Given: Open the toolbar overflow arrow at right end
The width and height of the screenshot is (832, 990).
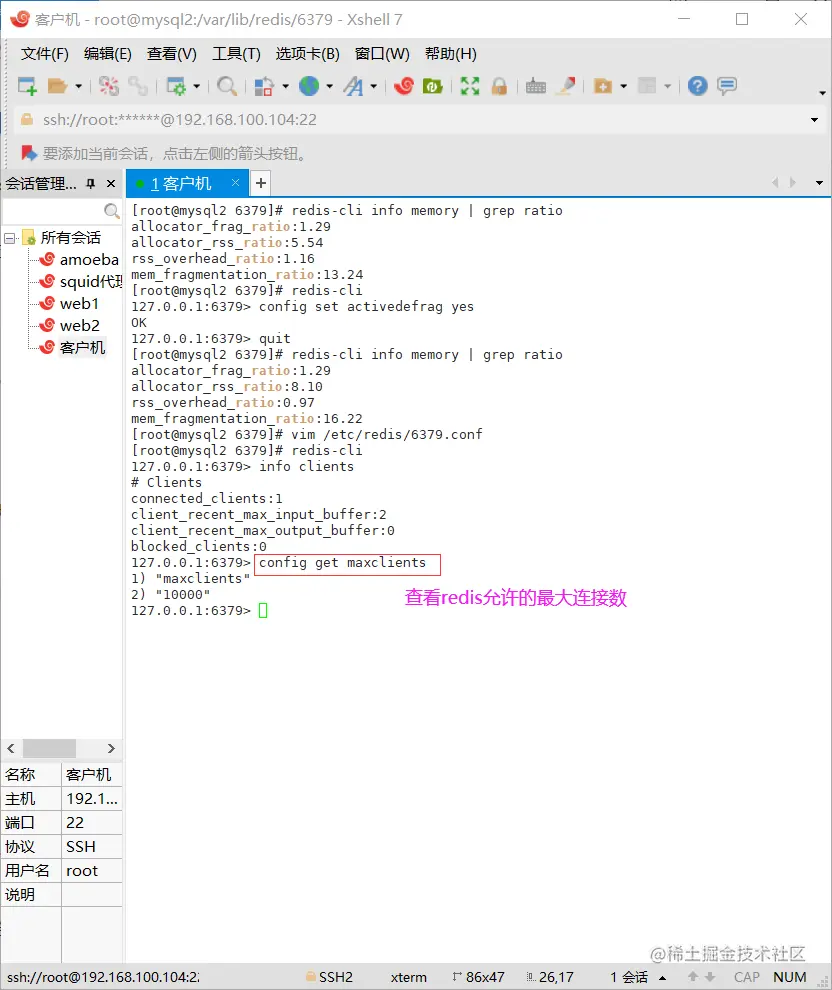Looking at the screenshot, I should point(822,93).
